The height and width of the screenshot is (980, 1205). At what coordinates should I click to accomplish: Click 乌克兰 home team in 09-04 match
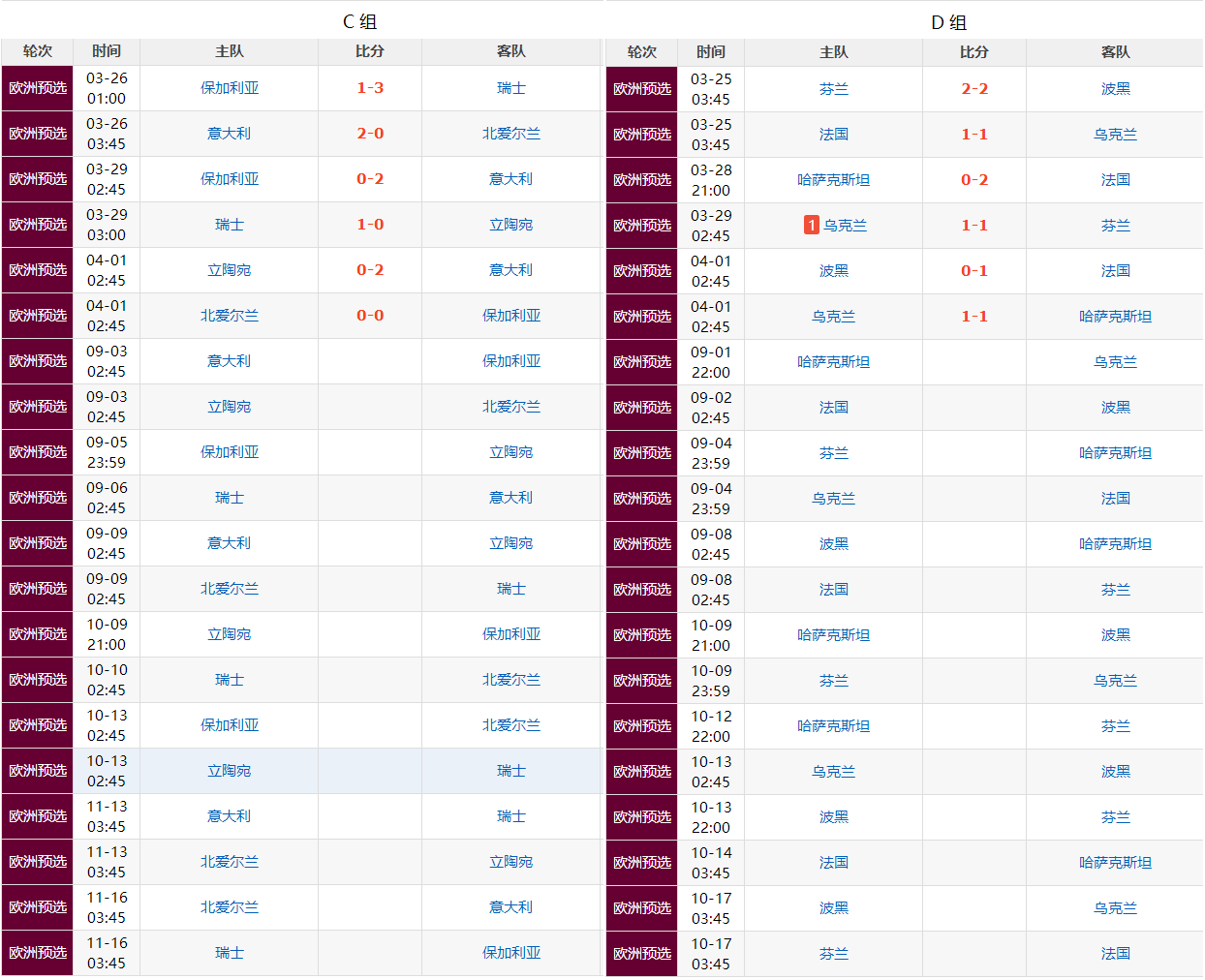[x=834, y=499]
